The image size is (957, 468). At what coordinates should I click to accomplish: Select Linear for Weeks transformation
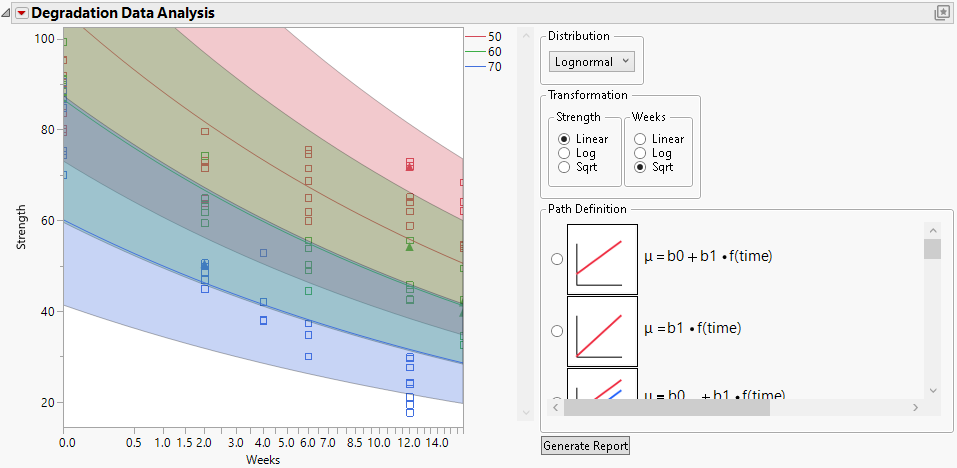tap(641, 139)
